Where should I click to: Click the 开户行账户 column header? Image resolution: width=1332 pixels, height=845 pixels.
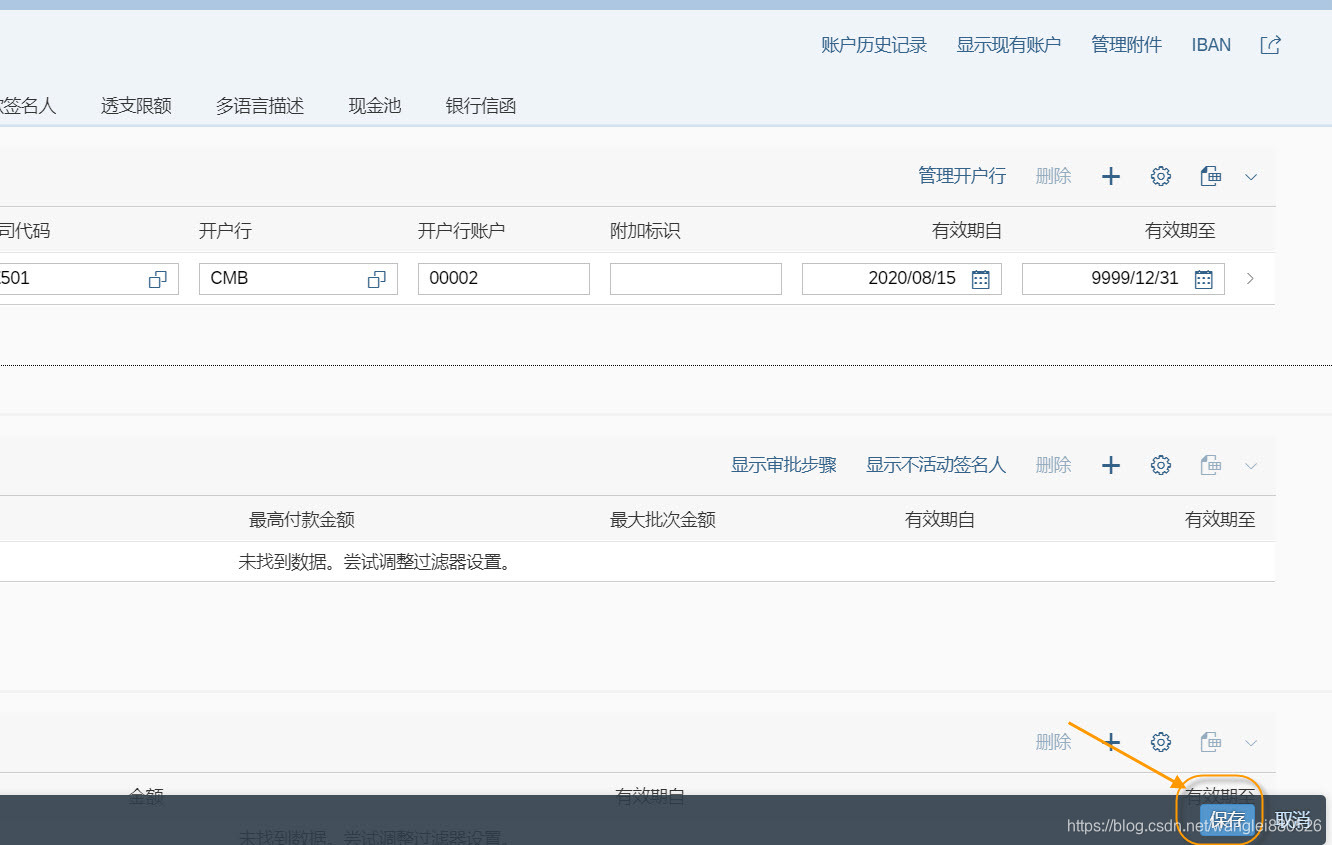pyautogui.click(x=462, y=231)
